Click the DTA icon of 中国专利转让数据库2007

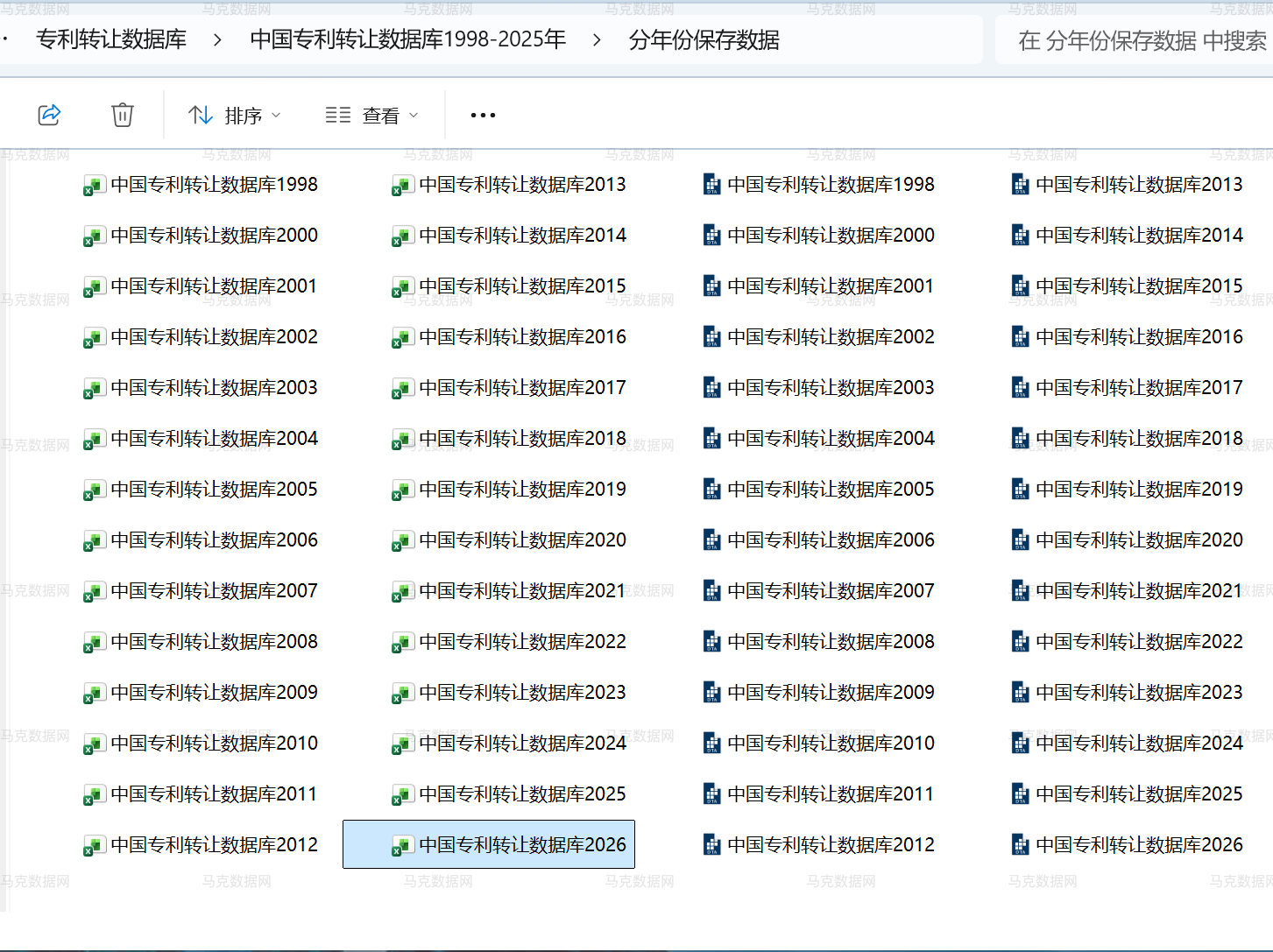coord(712,591)
